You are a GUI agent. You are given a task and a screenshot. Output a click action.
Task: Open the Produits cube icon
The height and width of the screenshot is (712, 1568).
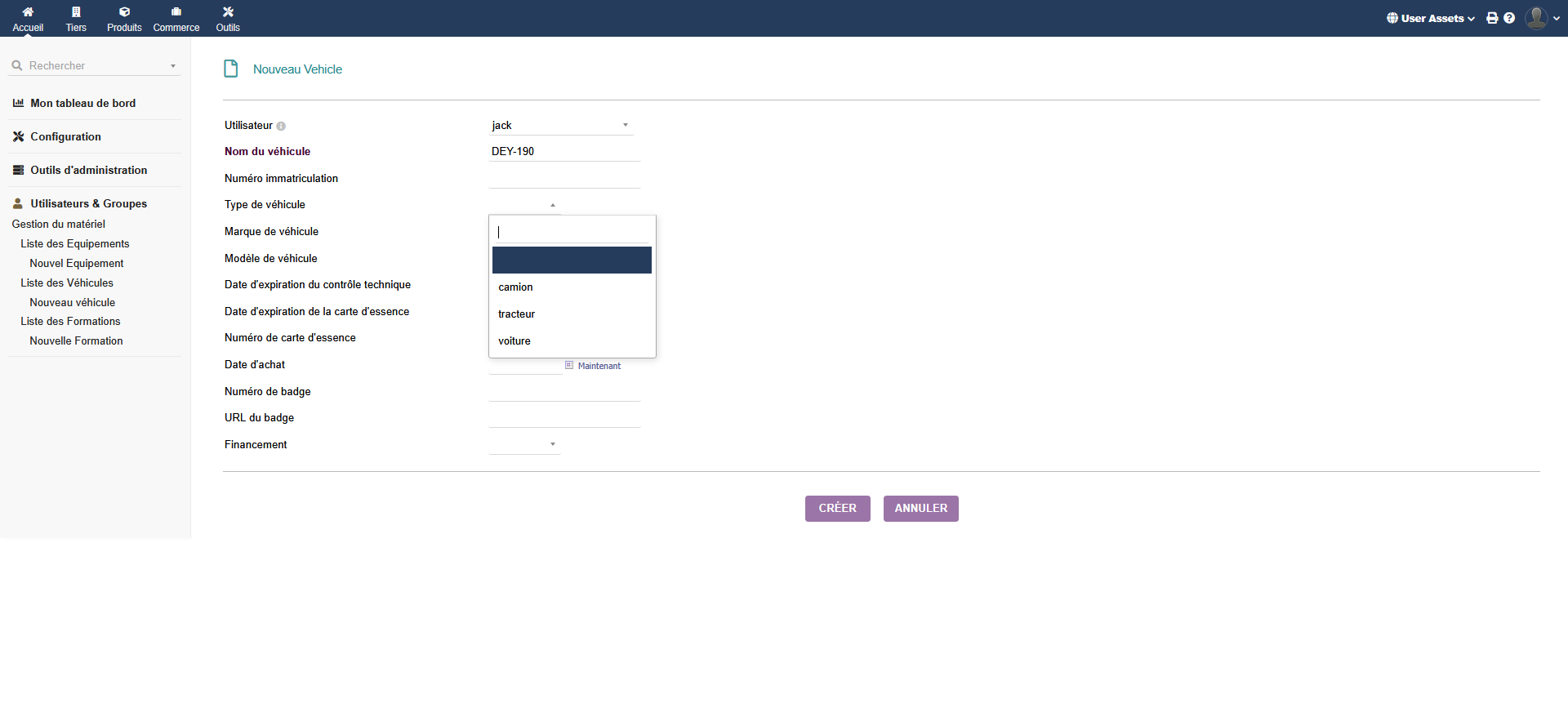pos(124,12)
